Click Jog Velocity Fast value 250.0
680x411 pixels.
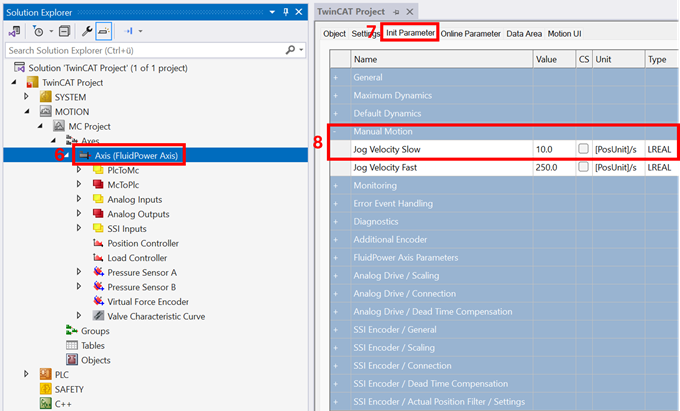(x=554, y=167)
